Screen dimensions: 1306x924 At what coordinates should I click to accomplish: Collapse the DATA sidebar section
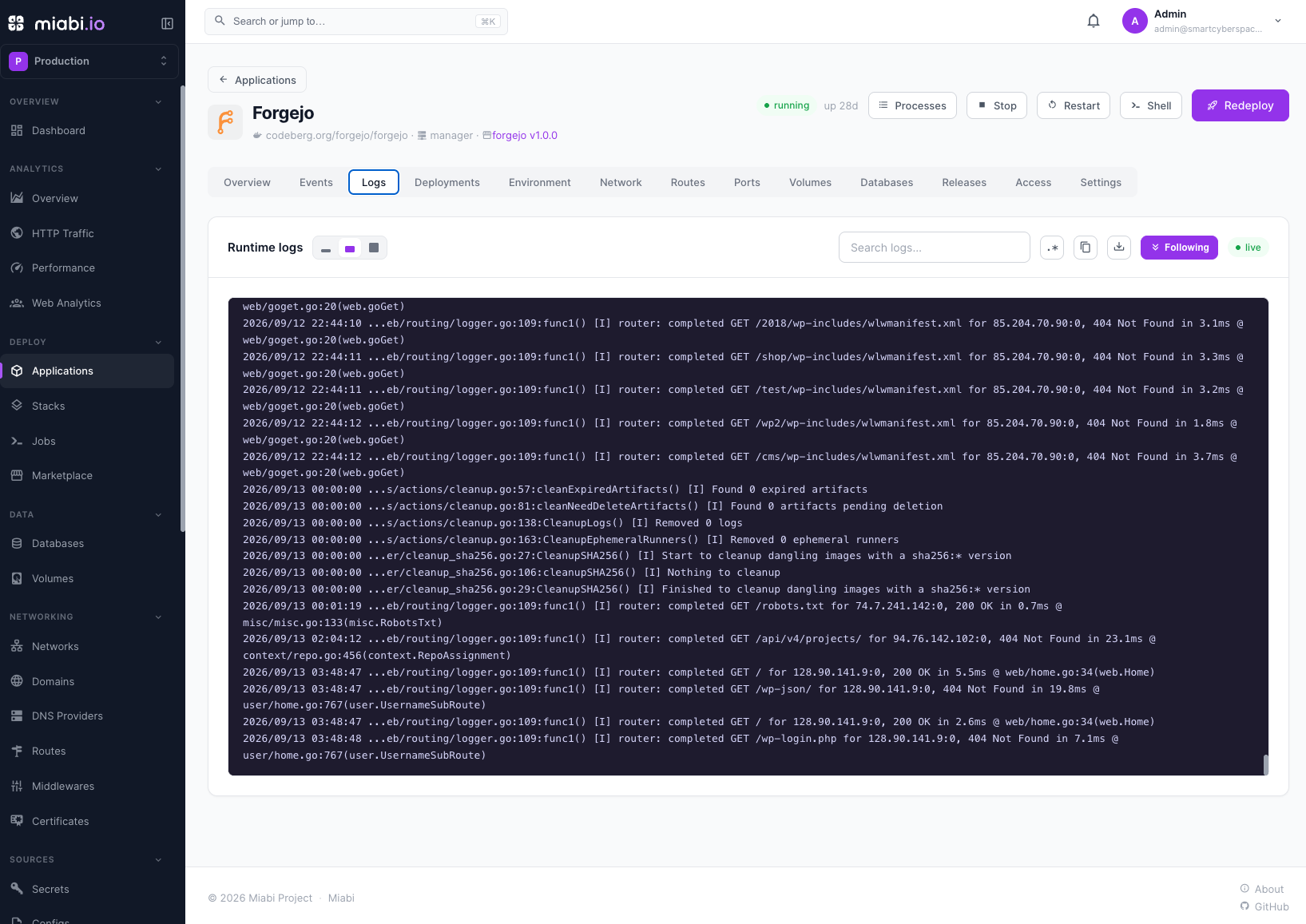(158, 515)
